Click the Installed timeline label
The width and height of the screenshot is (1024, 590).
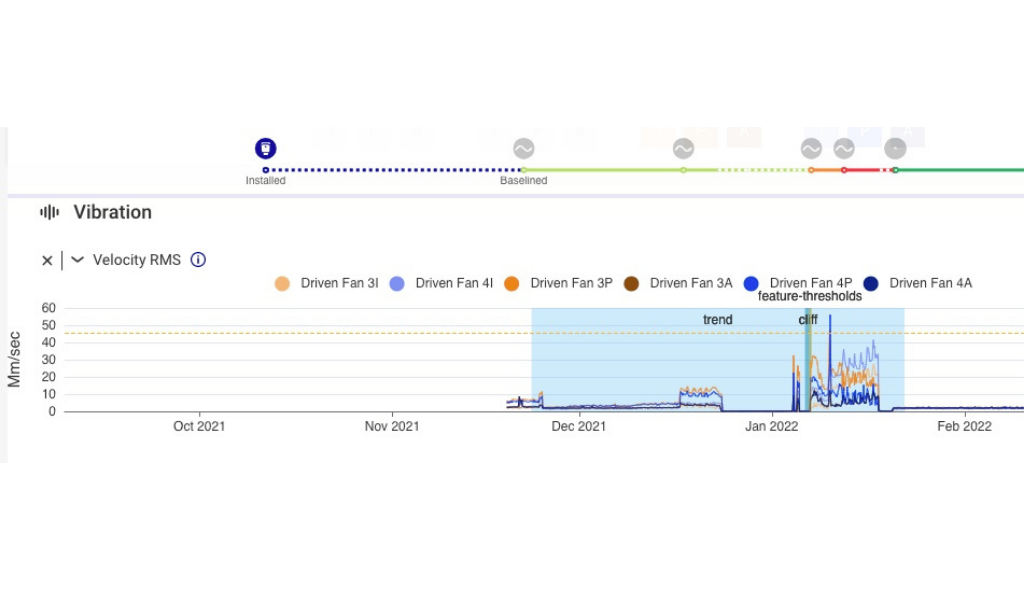click(x=265, y=180)
